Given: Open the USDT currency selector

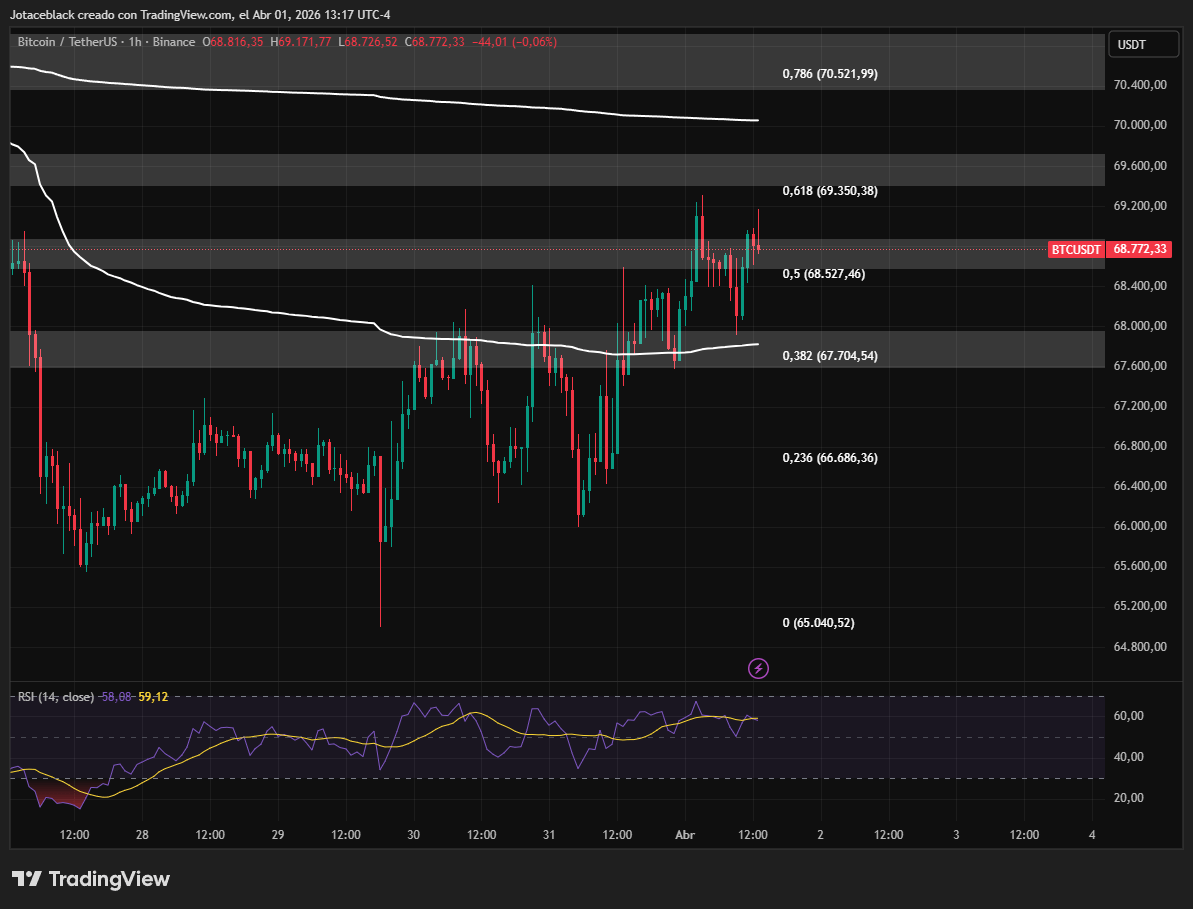Looking at the screenshot, I should [x=1143, y=45].
